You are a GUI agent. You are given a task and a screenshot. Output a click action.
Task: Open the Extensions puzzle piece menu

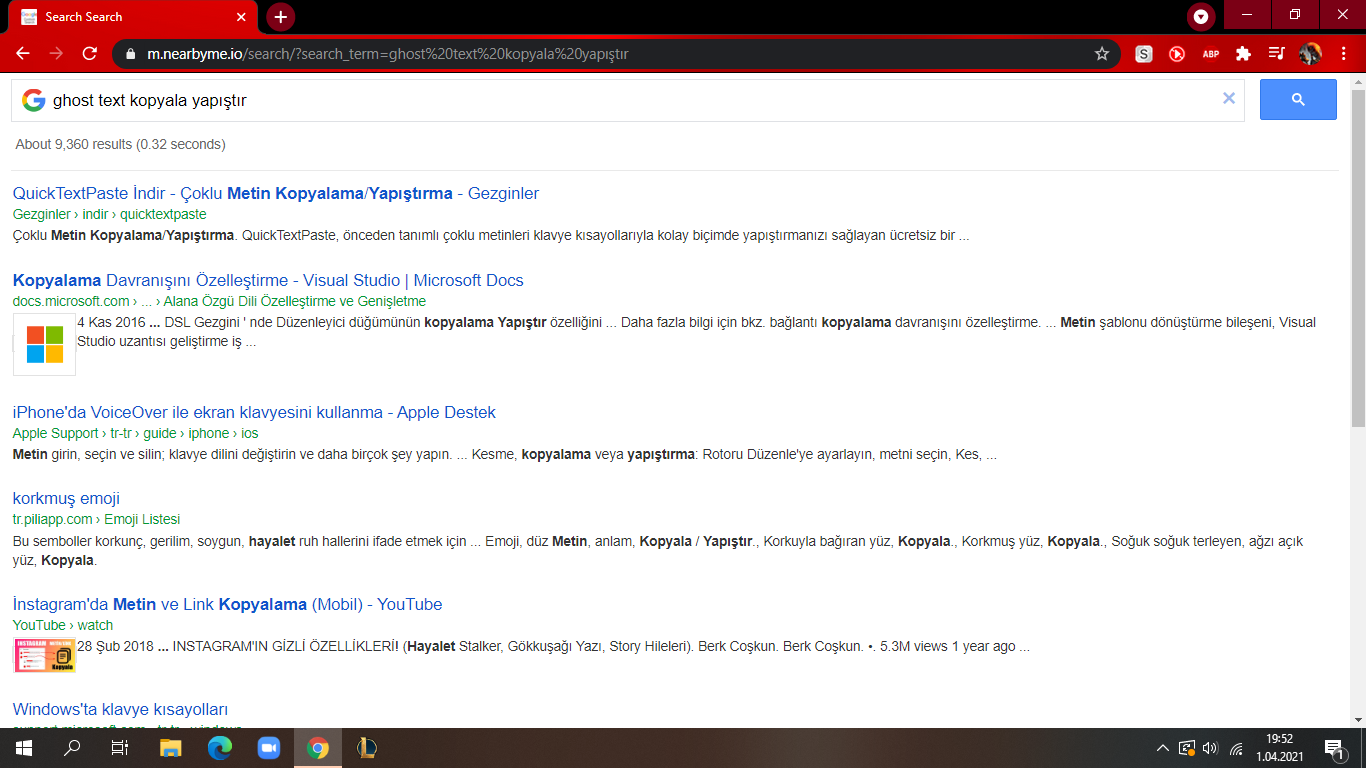point(1243,54)
